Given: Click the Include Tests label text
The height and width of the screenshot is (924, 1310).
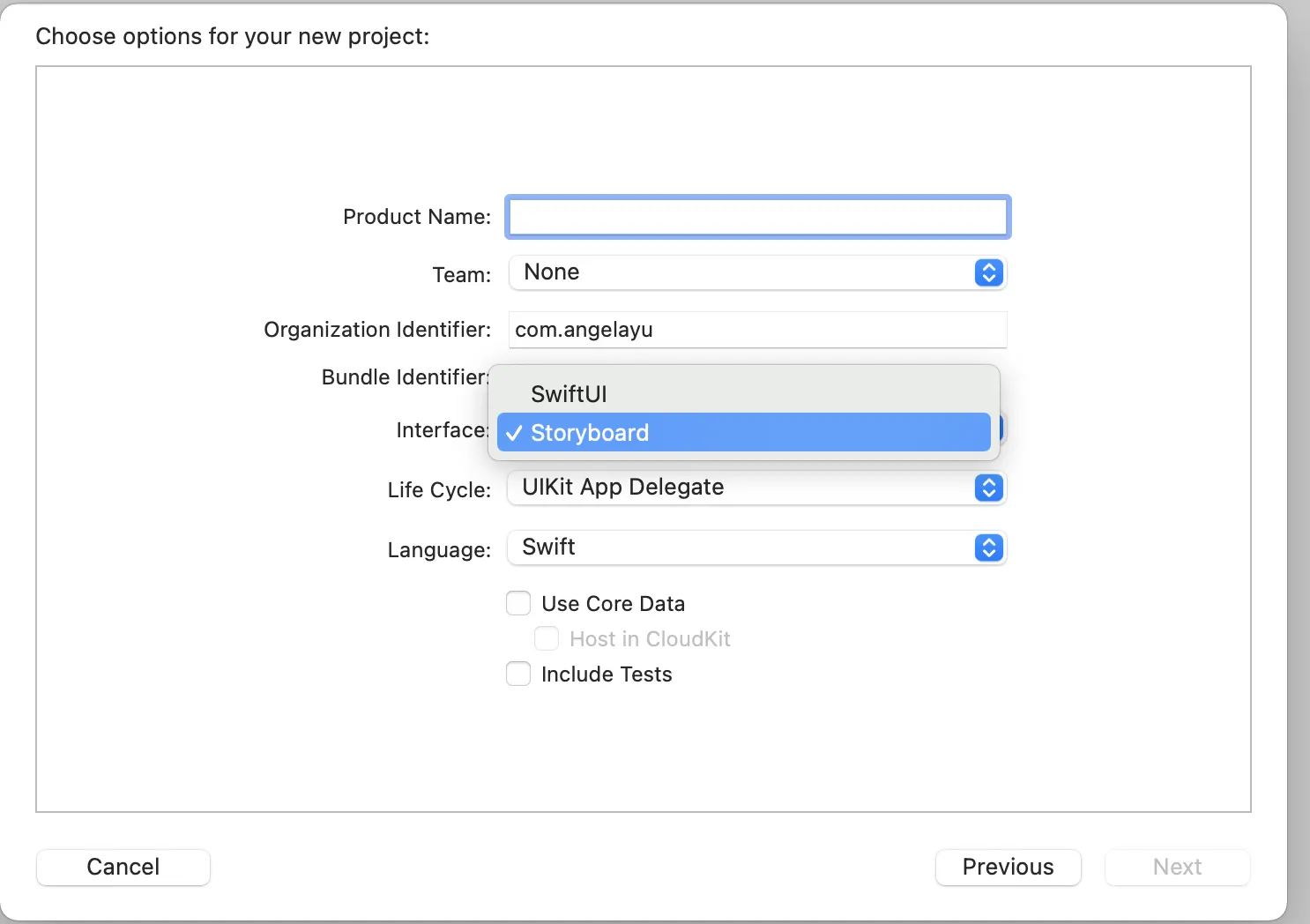Looking at the screenshot, I should (x=607, y=674).
